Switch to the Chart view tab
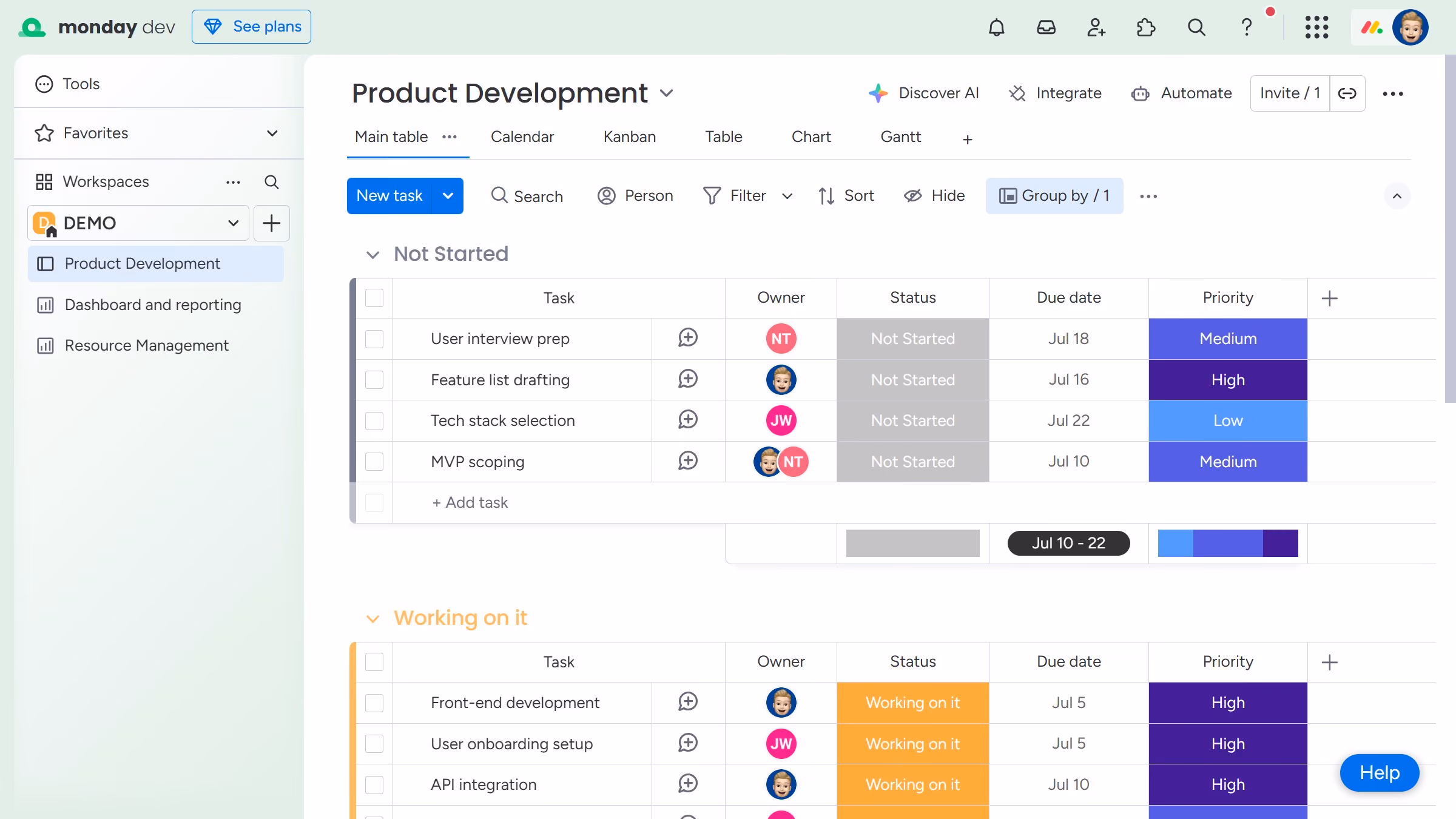Viewport: 1456px width, 819px height. tap(811, 137)
